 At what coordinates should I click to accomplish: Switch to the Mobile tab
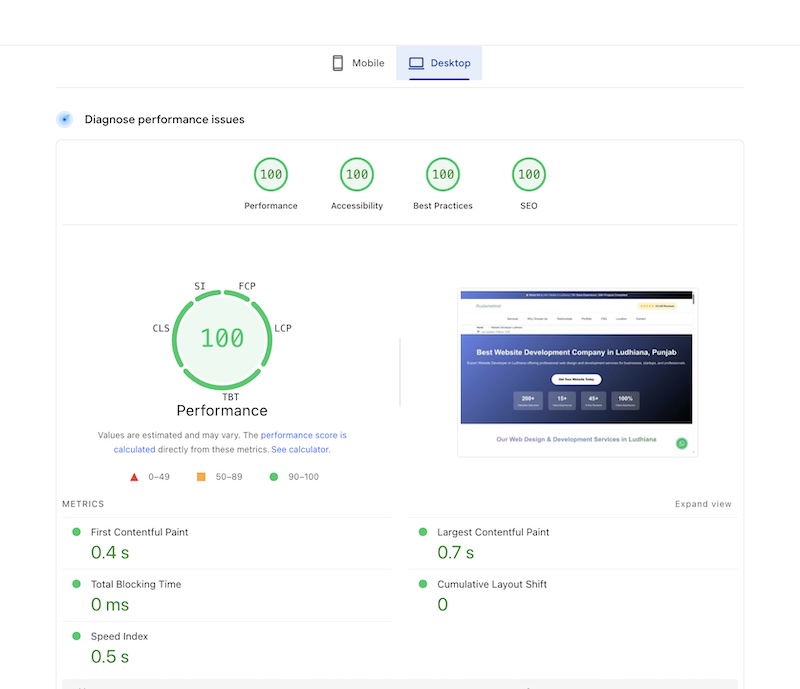(x=357, y=63)
